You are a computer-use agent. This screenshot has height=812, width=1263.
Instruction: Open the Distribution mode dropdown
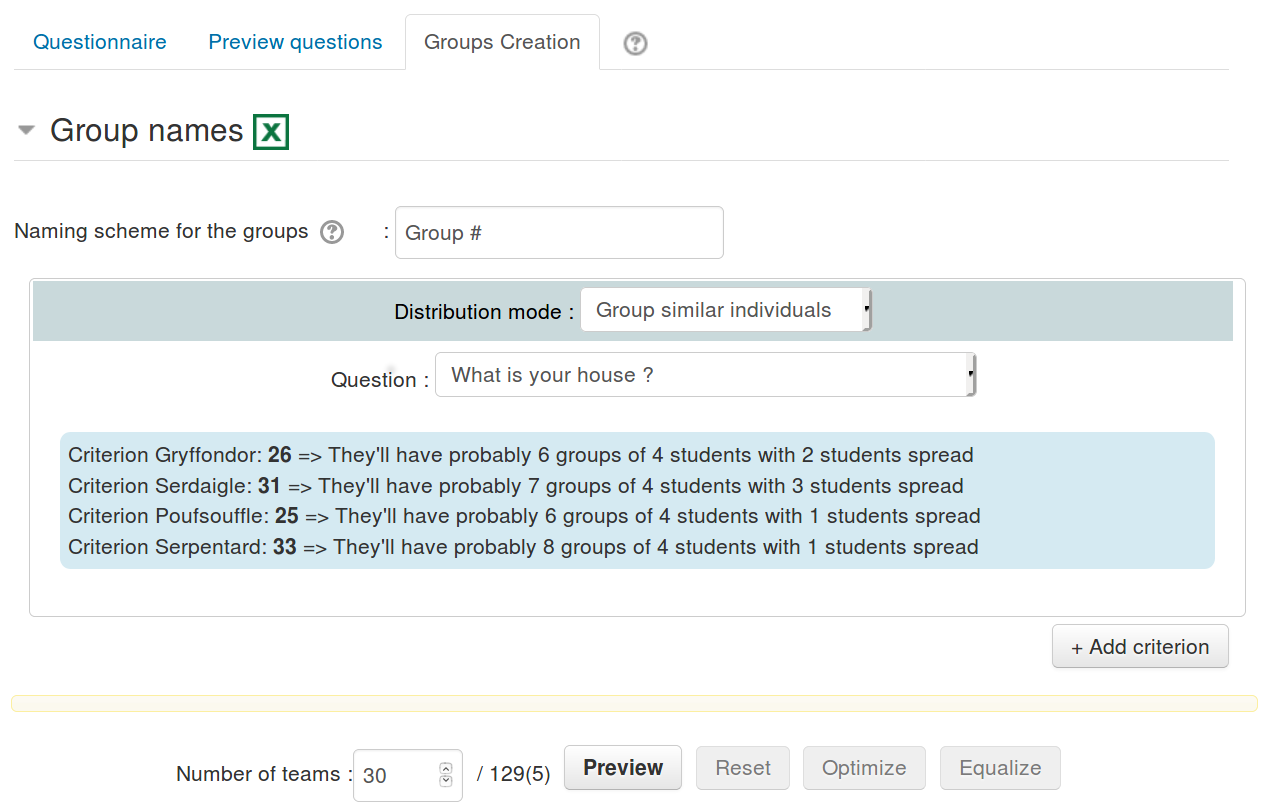726,310
